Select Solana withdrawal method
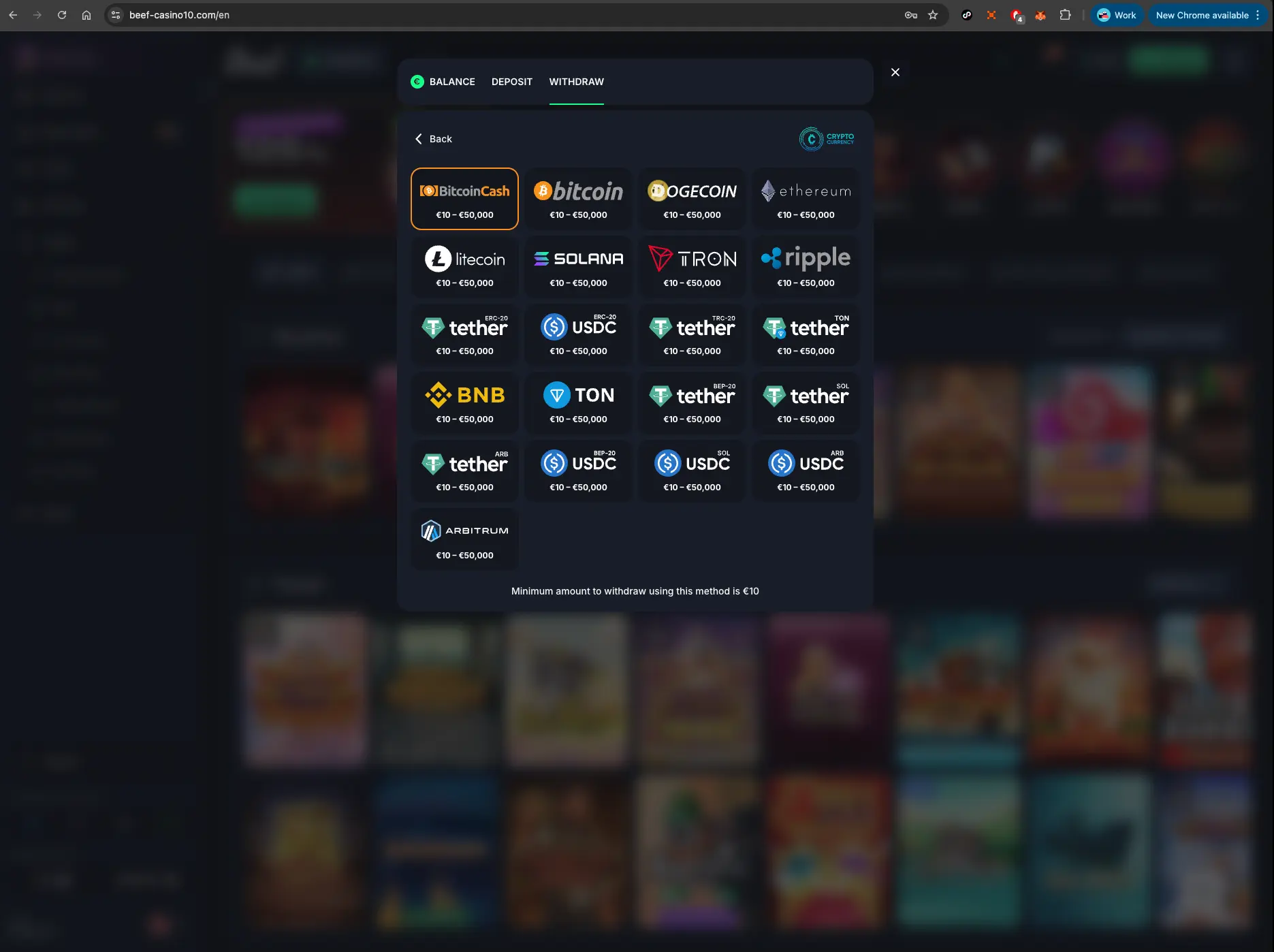The width and height of the screenshot is (1274, 952). 578,267
